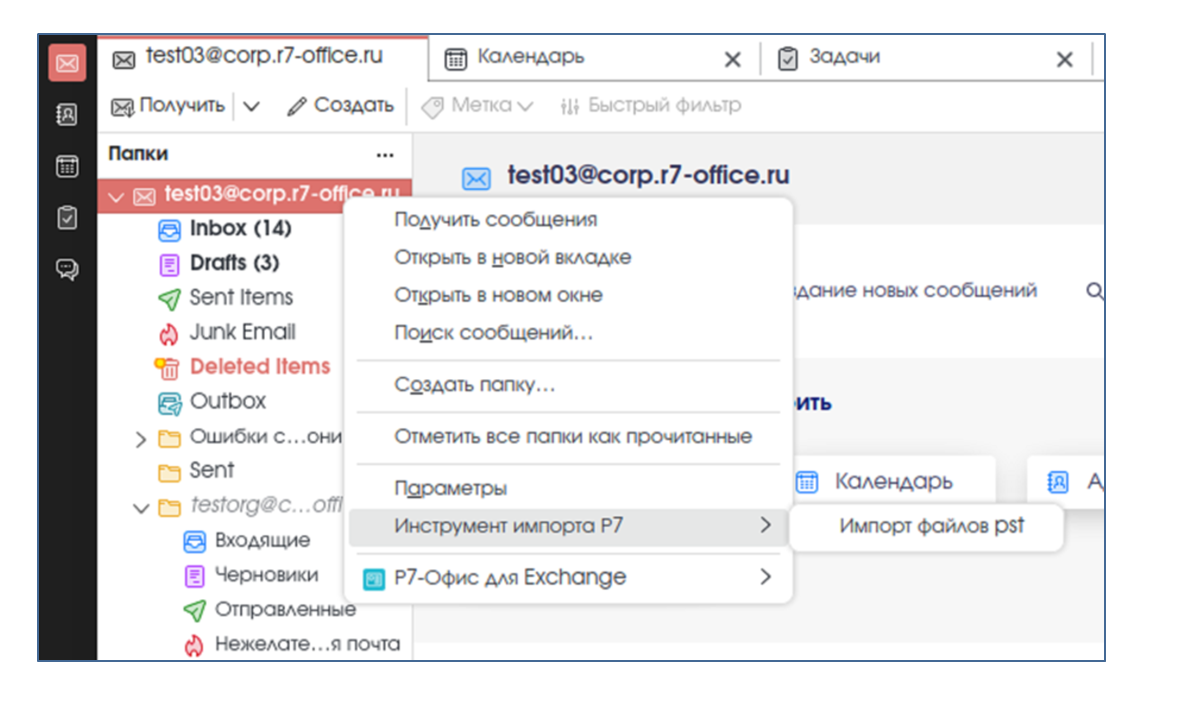Image resolution: width=1178 pixels, height=714 pixels.
Task: Select the Deleted Items folder
Action: point(260,367)
